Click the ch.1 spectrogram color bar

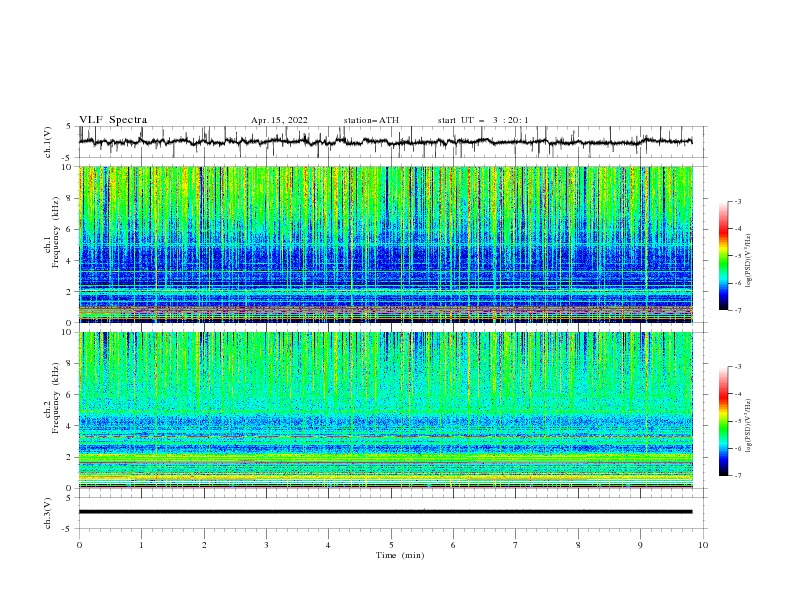tap(724, 256)
